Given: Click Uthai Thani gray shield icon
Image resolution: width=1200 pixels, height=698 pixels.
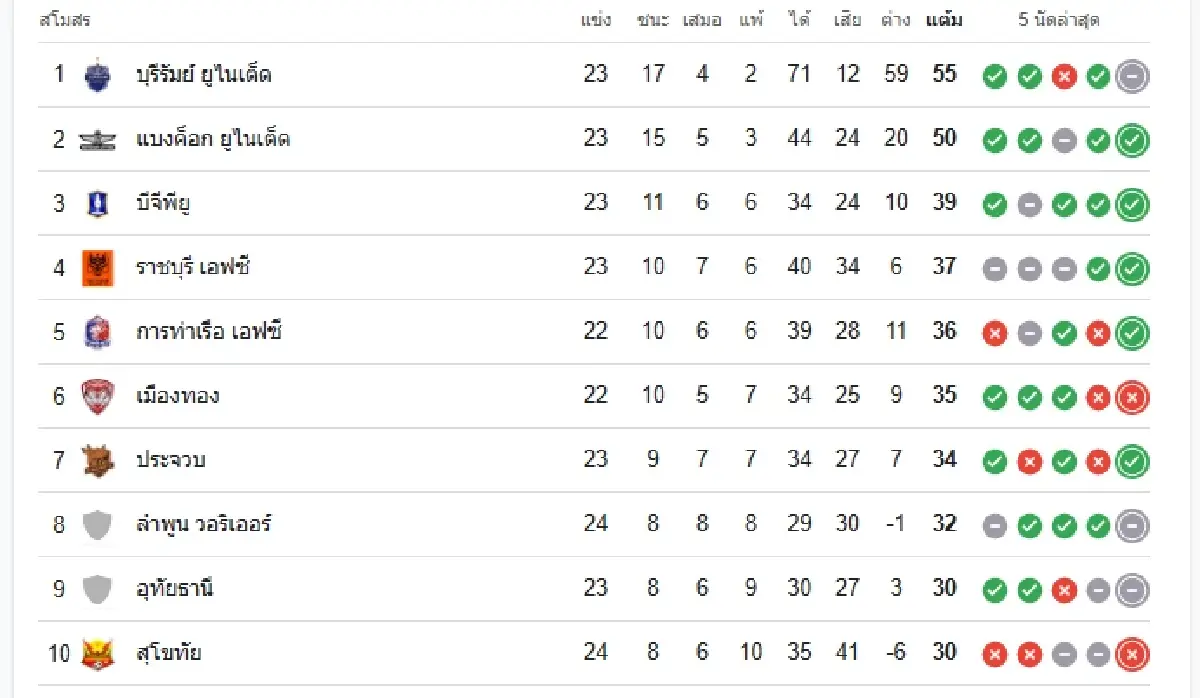Looking at the screenshot, I should pos(97,589).
